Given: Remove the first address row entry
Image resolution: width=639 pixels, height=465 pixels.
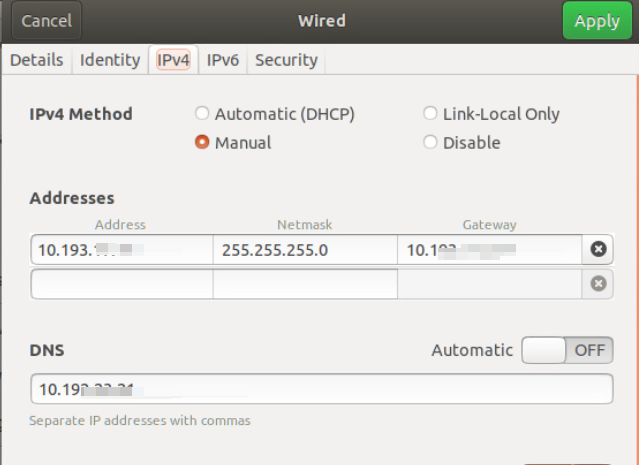Looking at the screenshot, I should pyautogui.click(x=598, y=249).
